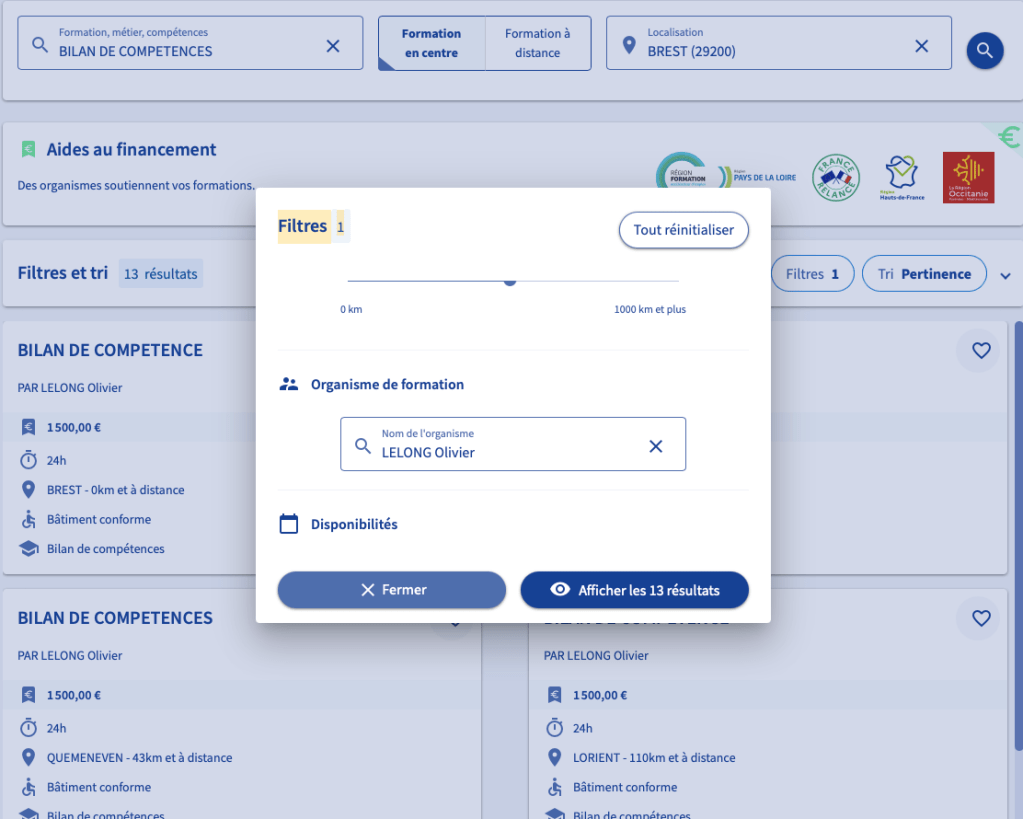This screenshot has height=819, width=1023.
Task: Click the Organisme de formation people icon
Action: point(289,384)
